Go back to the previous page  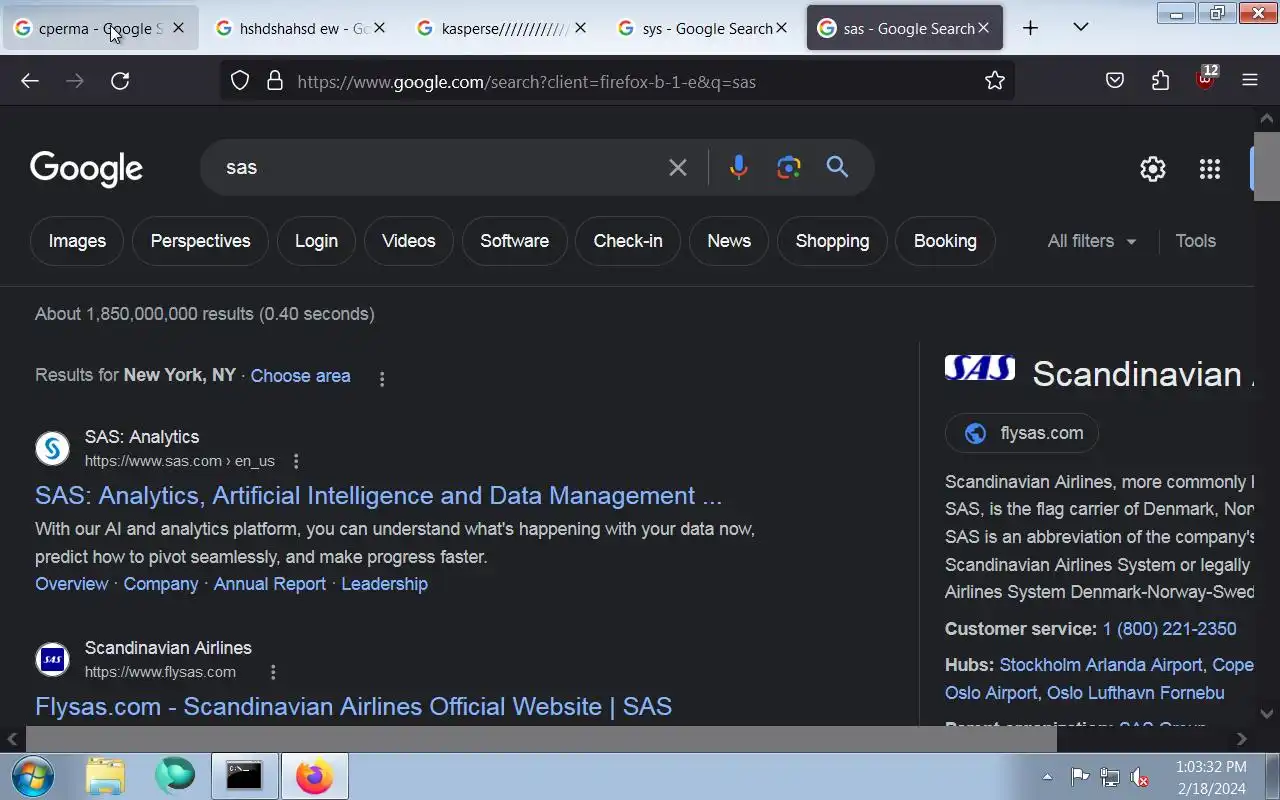tap(30, 81)
